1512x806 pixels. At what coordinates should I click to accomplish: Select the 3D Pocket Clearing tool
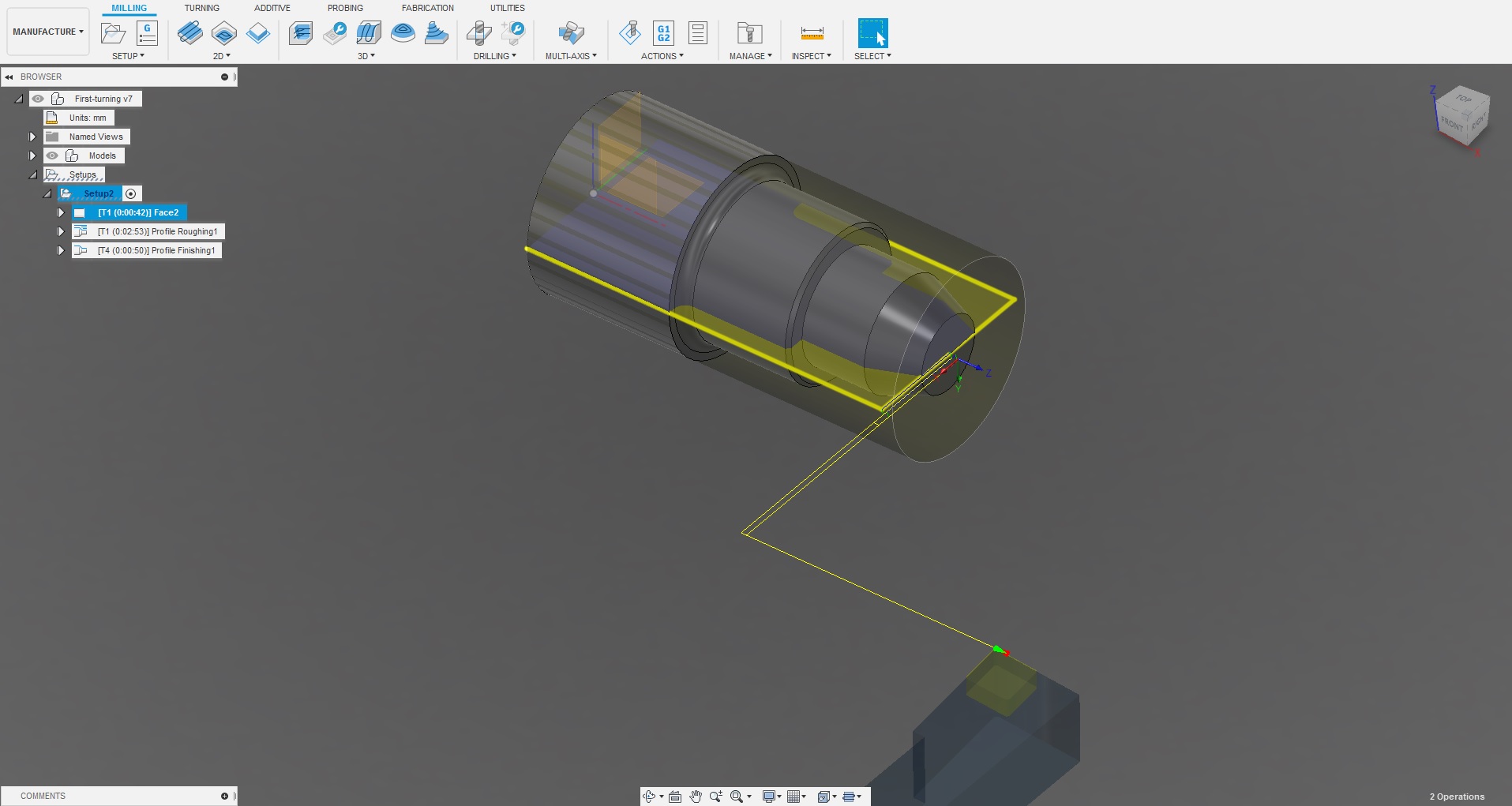coord(335,33)
